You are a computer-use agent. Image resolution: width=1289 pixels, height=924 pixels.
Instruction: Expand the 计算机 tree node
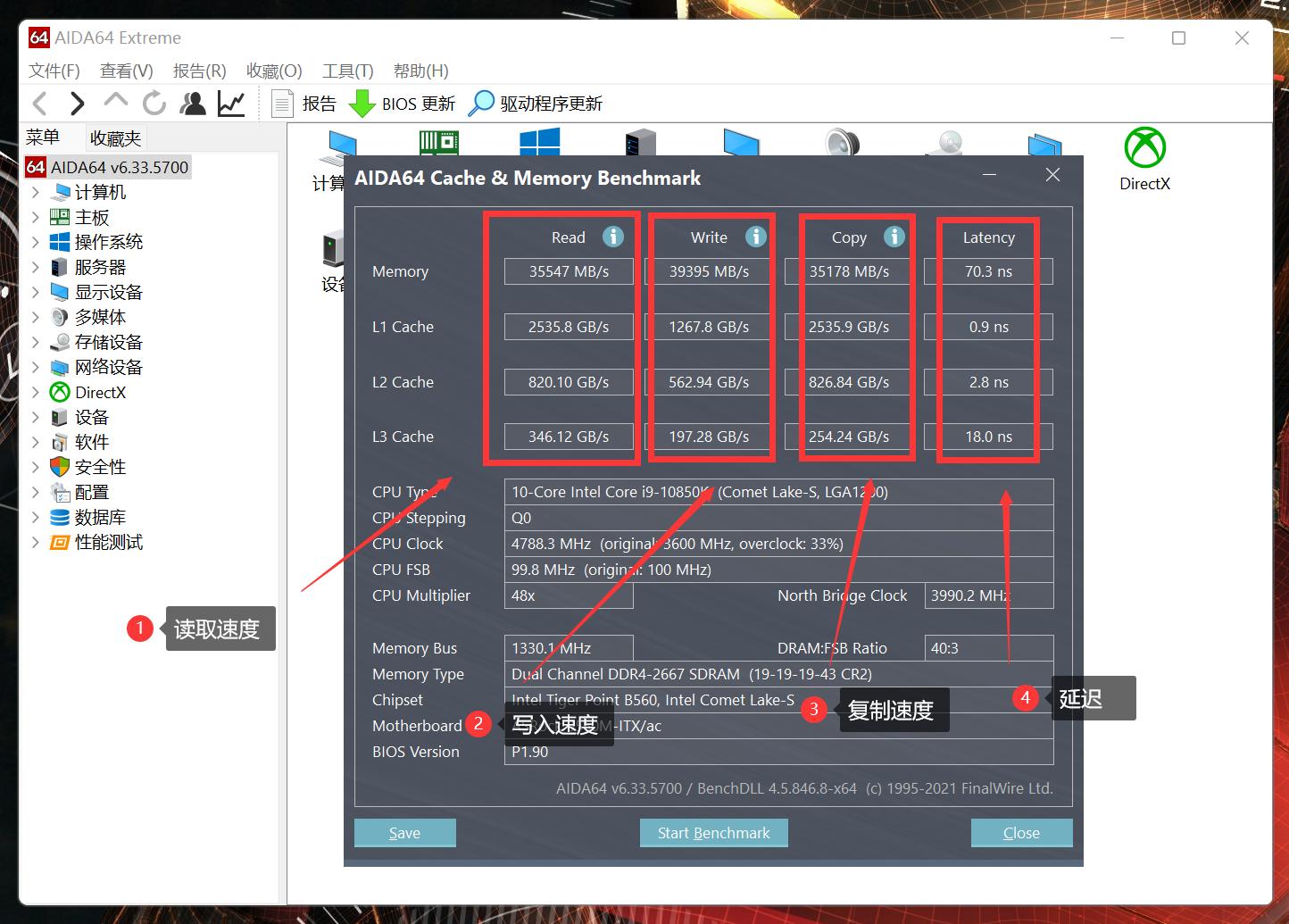36,191
